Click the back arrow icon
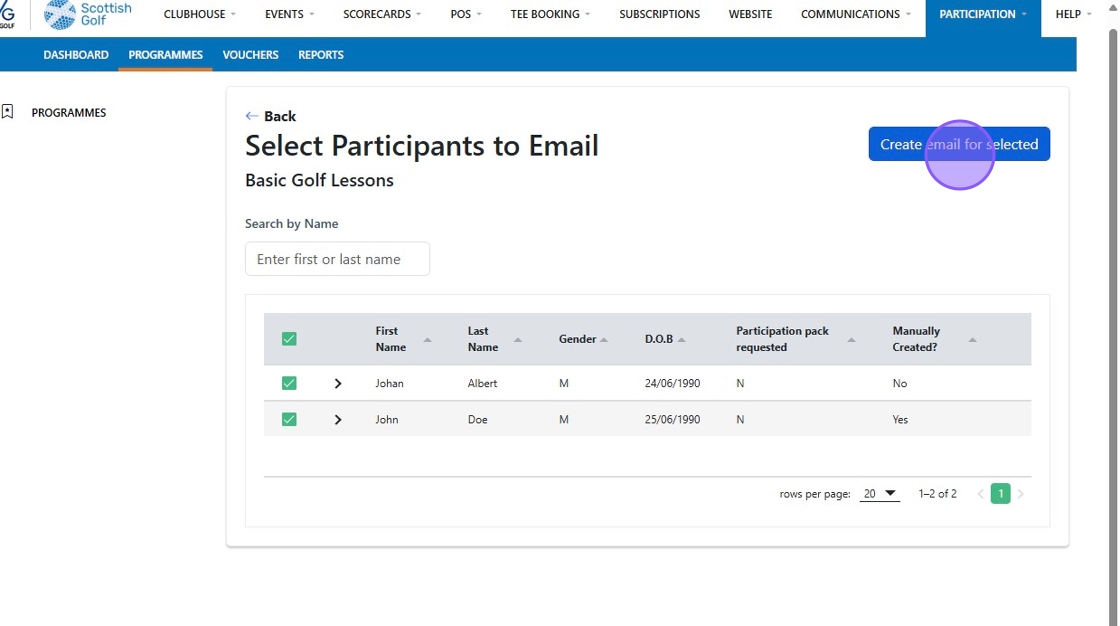This screenshot has height=626, width=1120. point(252,116)
